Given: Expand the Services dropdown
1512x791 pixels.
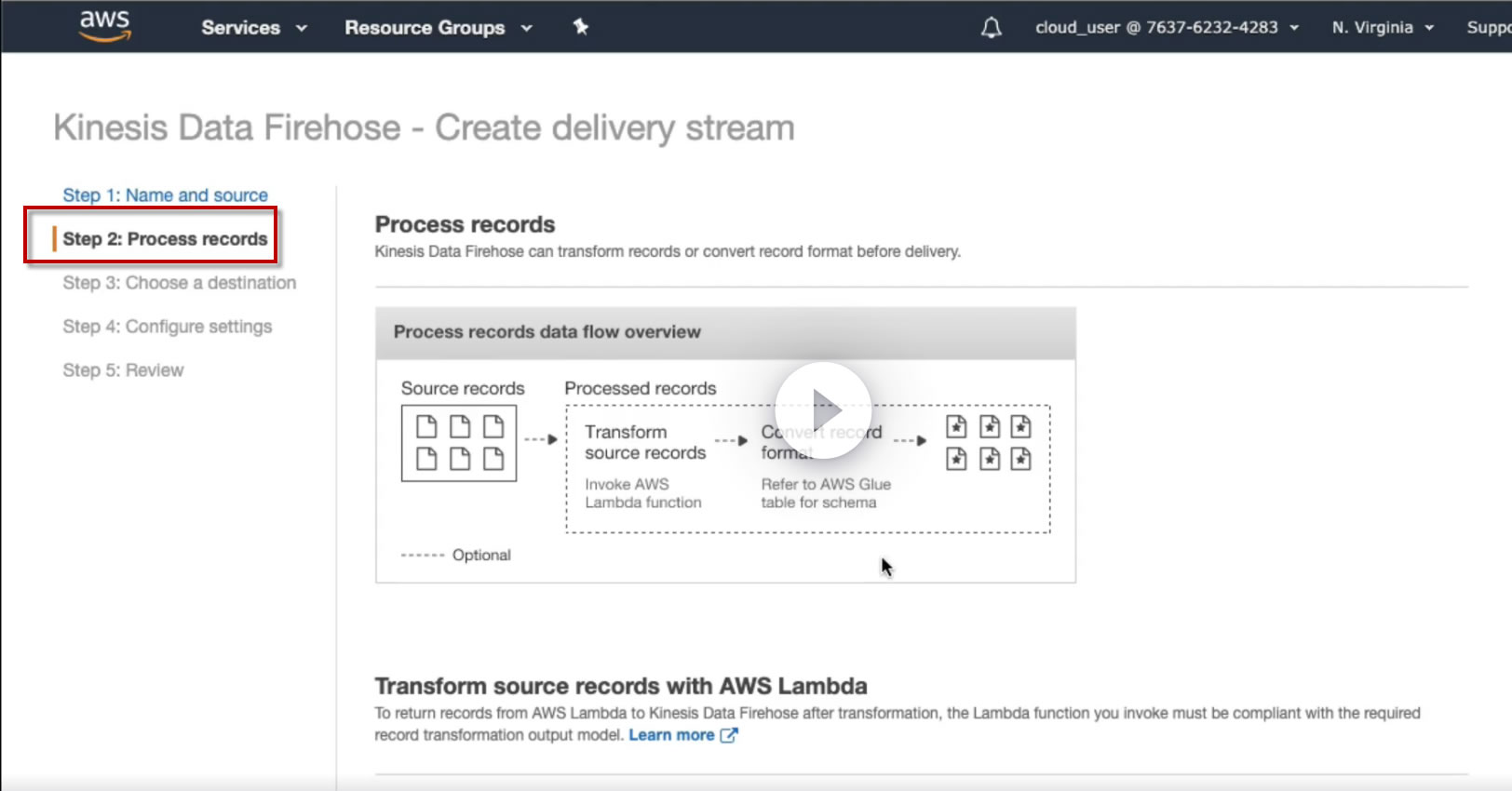Looking at the screenshot, I should 253,28.
